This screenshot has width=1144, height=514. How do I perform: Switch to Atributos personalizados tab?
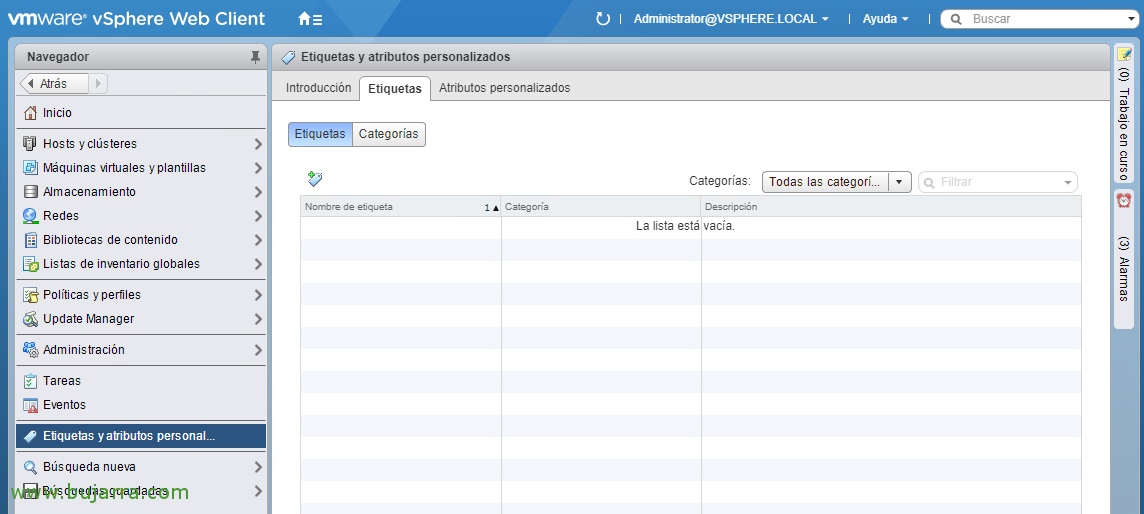click(505, 87)
